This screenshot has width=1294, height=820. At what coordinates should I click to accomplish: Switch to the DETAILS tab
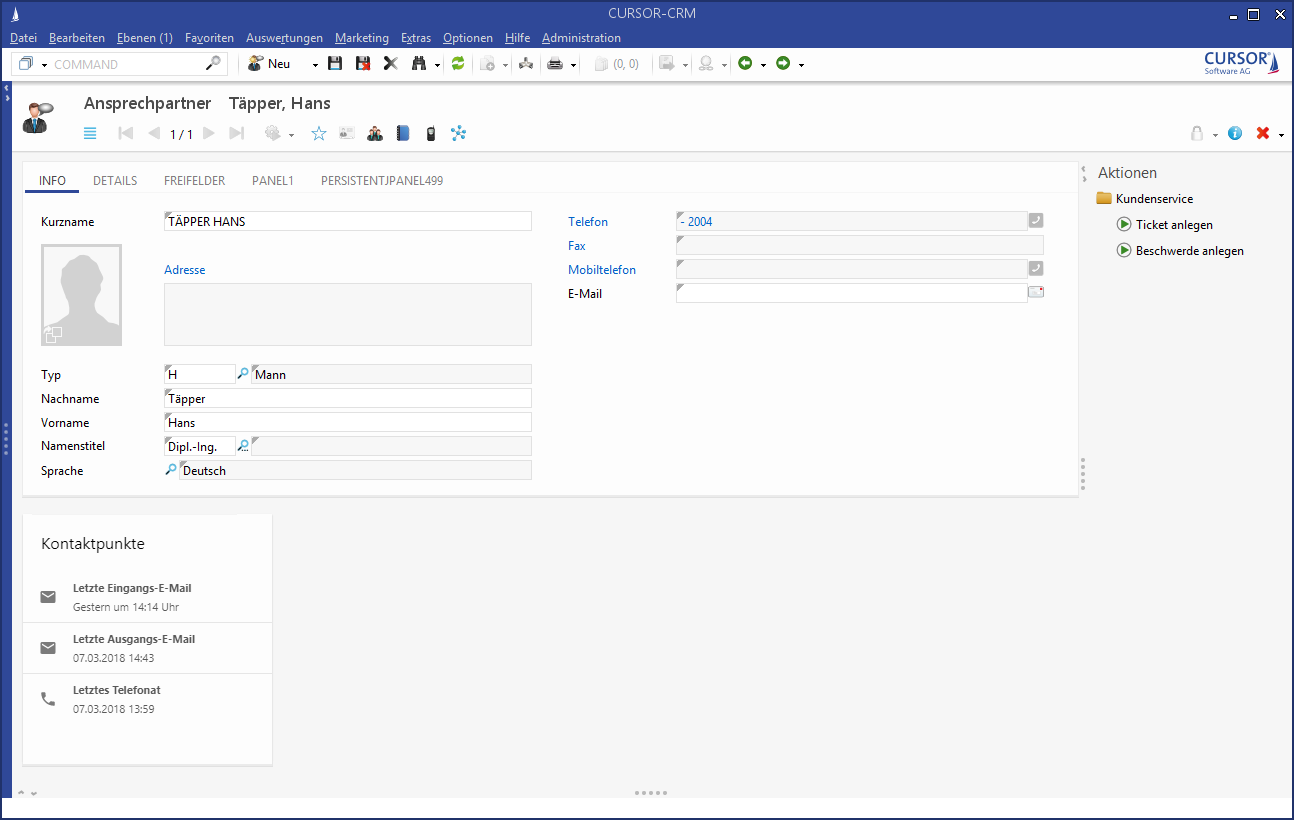tap(115, 181)
